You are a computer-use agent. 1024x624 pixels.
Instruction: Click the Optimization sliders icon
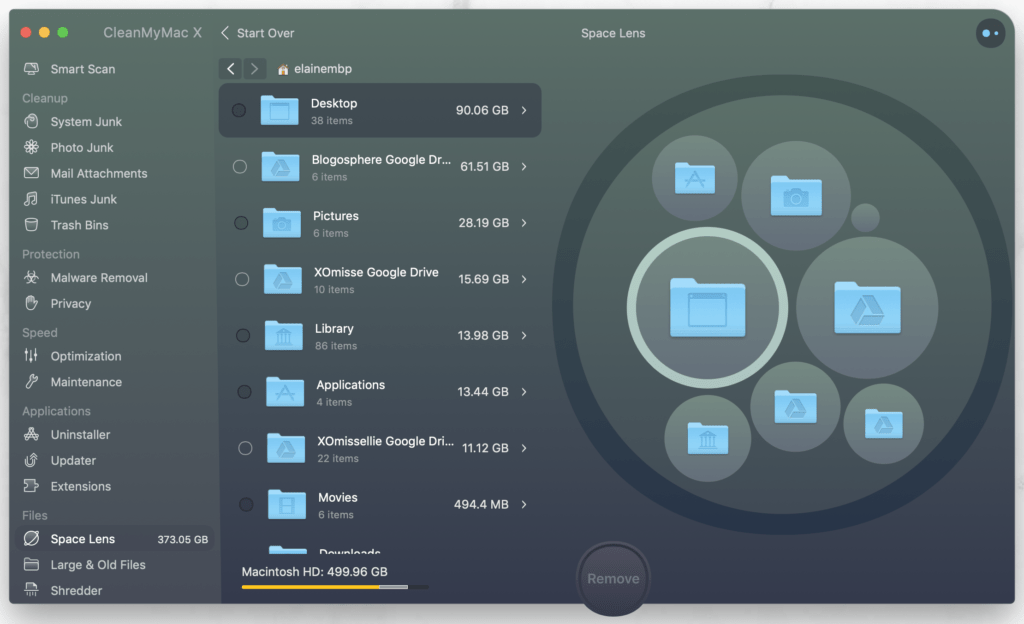pos(31,356)
